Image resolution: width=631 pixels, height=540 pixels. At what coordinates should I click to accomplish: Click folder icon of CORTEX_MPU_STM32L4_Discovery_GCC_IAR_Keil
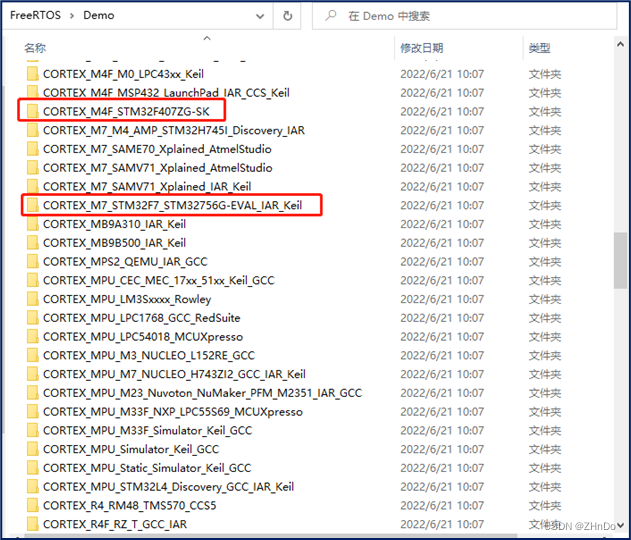[33, 487]
